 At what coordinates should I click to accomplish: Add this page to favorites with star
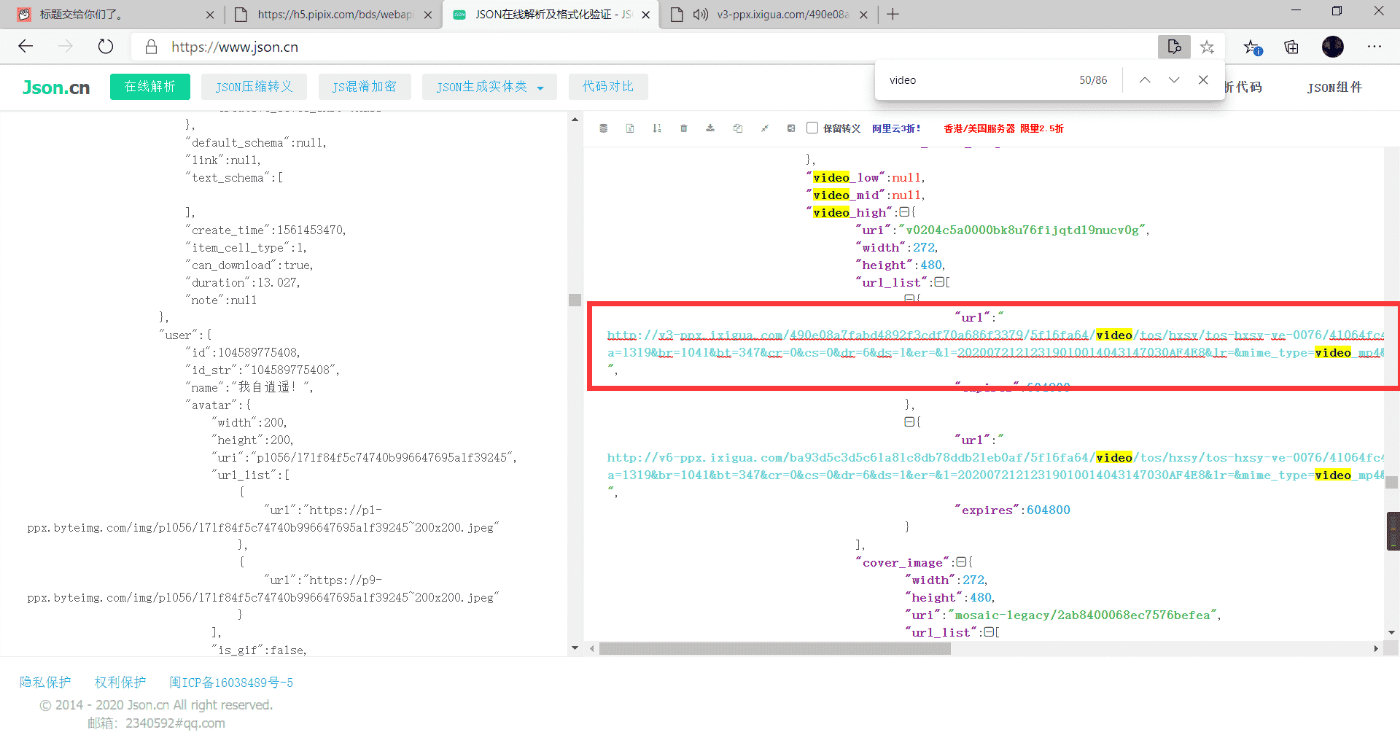[1207, 47]
